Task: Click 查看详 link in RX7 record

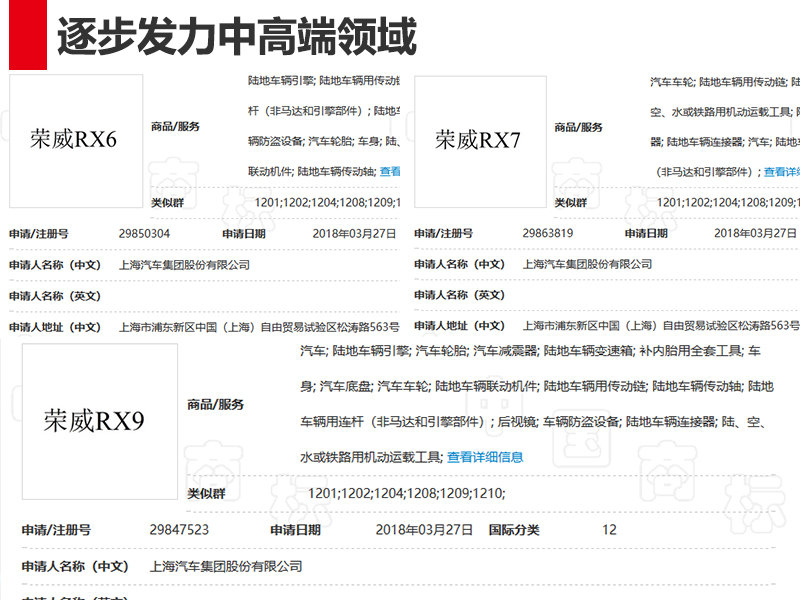Action: tap(781, 172)
